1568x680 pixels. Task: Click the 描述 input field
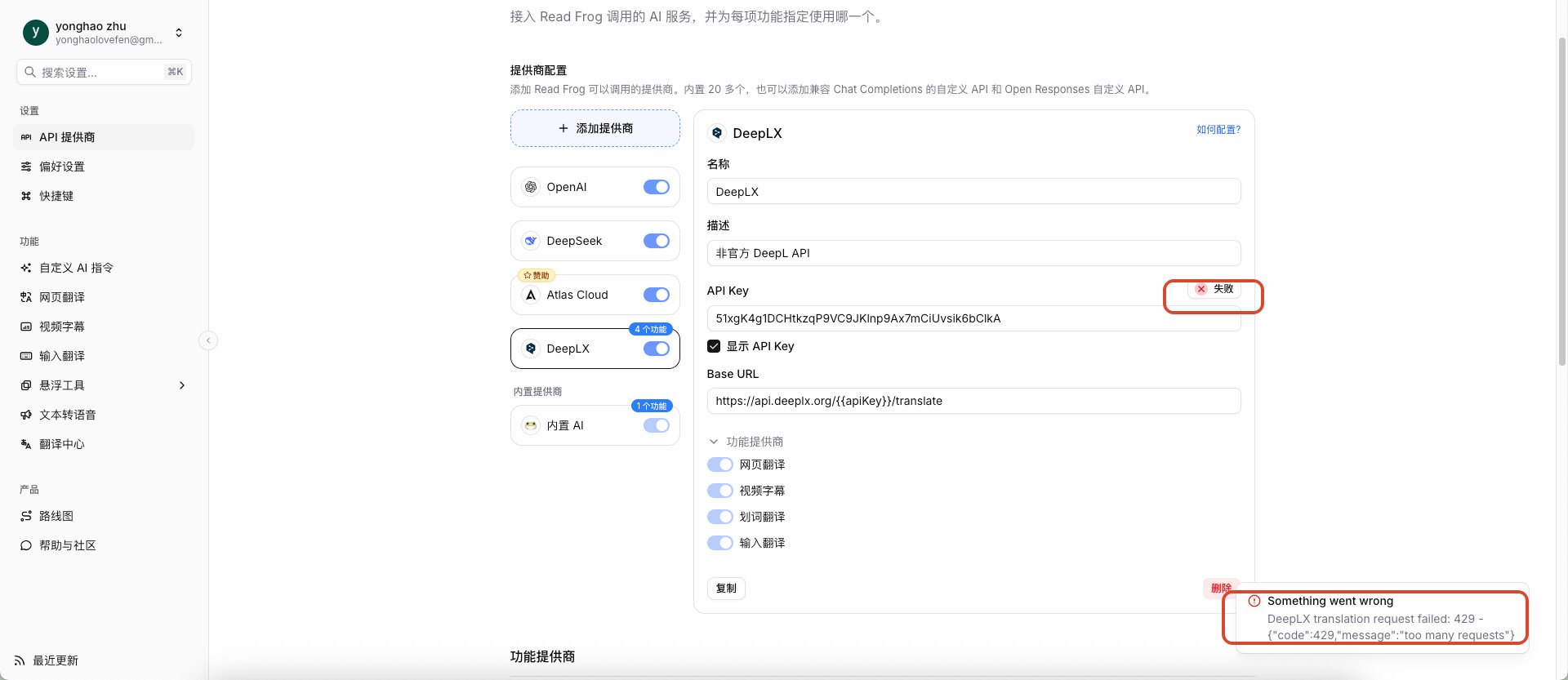coord(973,253)
